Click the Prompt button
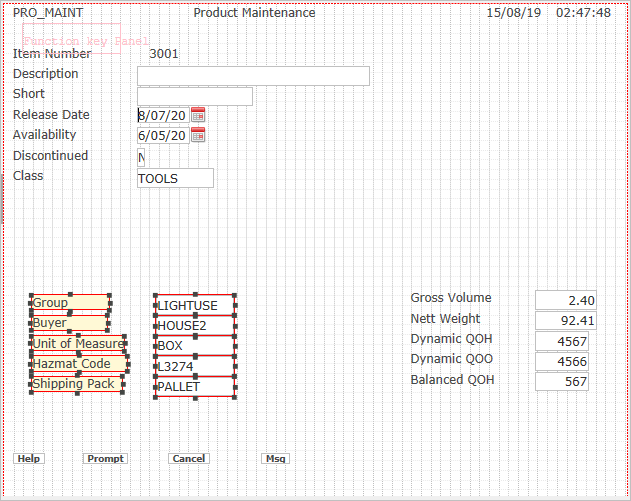Screen dimensions: 631x501 point(105,459)
